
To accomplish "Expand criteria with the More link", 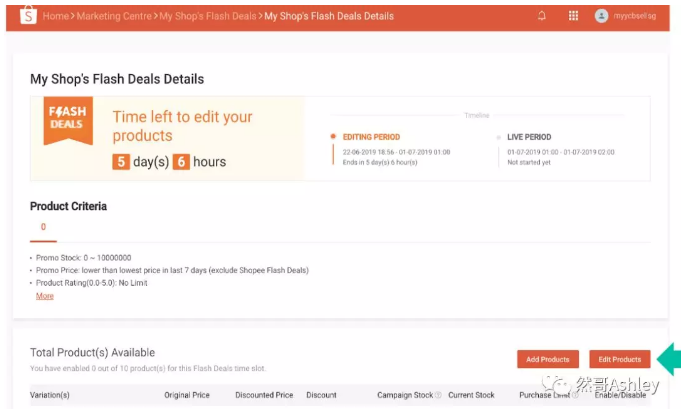I will [45, 296].
